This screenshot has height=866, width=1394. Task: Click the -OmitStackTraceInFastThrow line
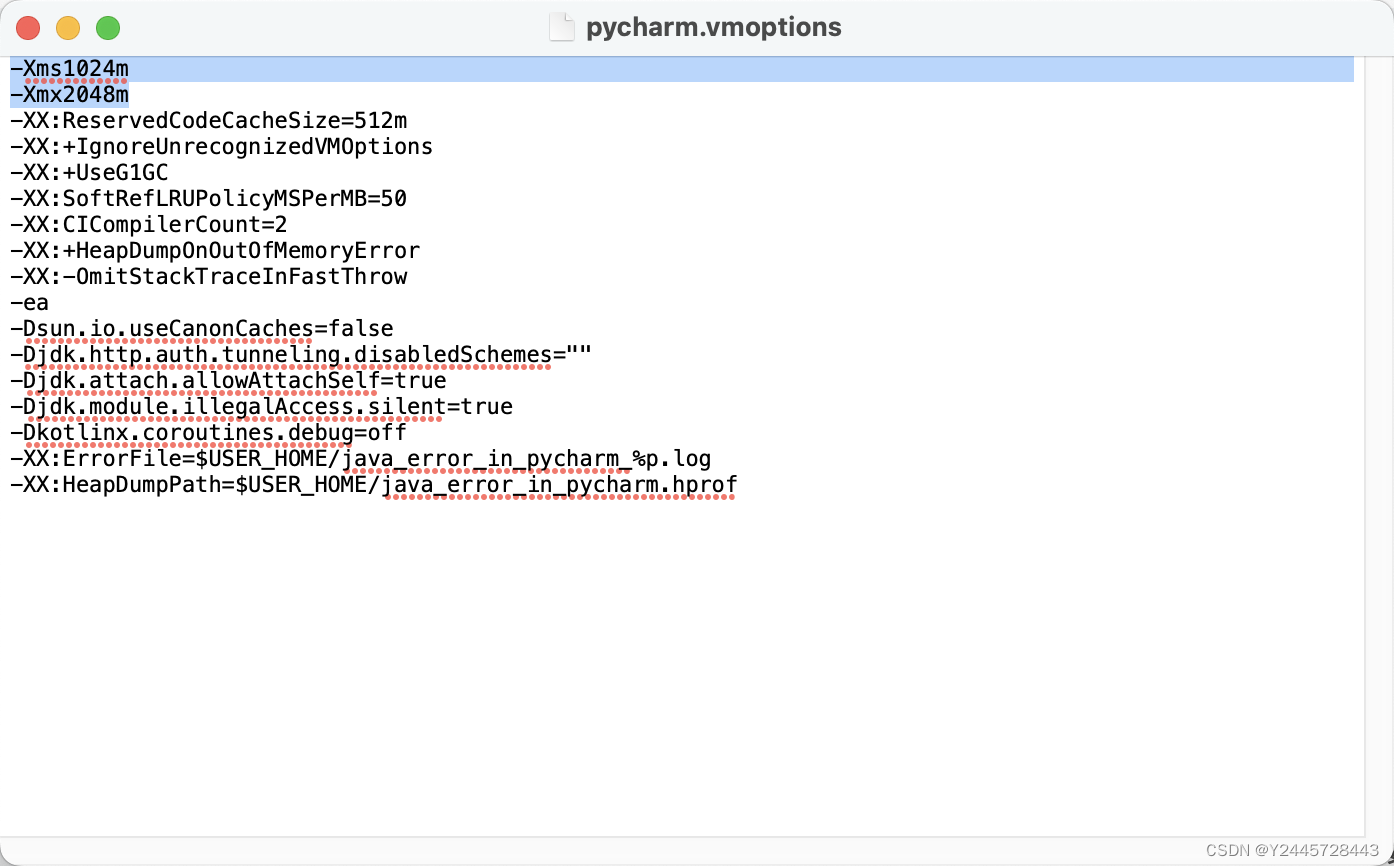tap(209, 277)
